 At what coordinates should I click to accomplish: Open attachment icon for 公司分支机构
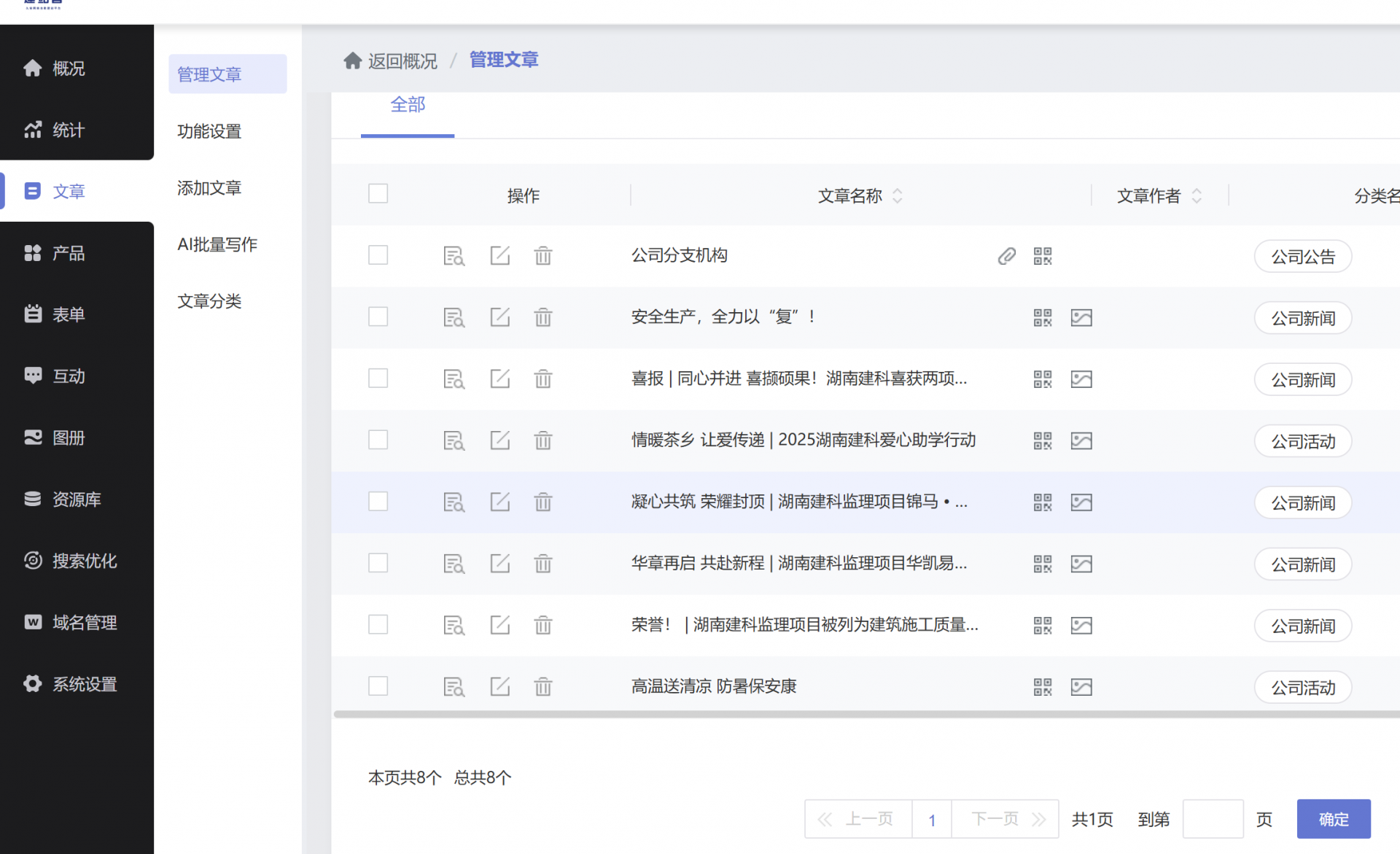tap(1007, 256)
